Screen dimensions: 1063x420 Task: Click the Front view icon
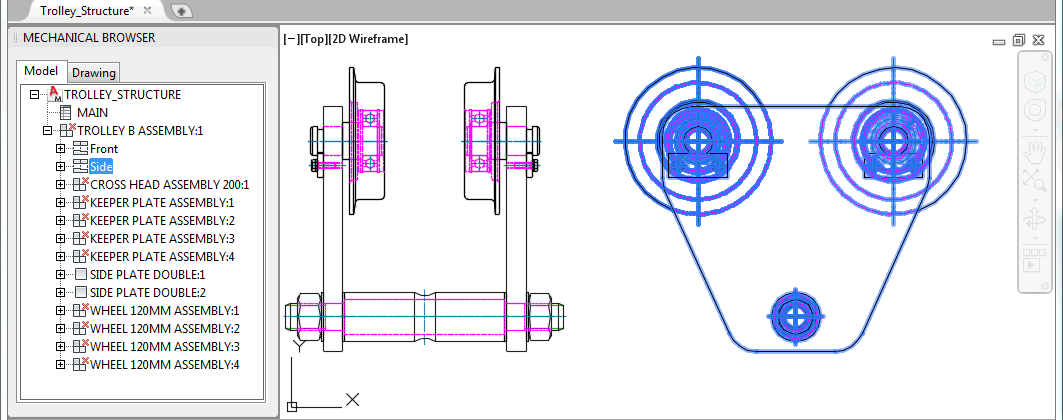coord(80,149)
